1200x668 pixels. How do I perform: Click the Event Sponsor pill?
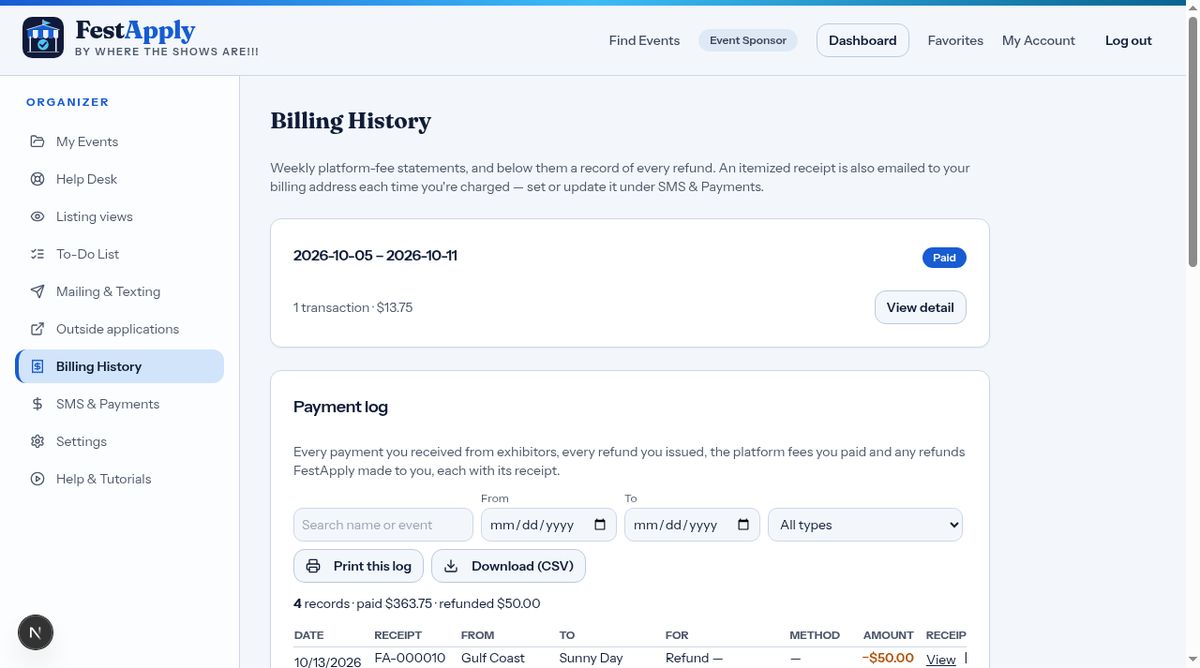point(748,40)
